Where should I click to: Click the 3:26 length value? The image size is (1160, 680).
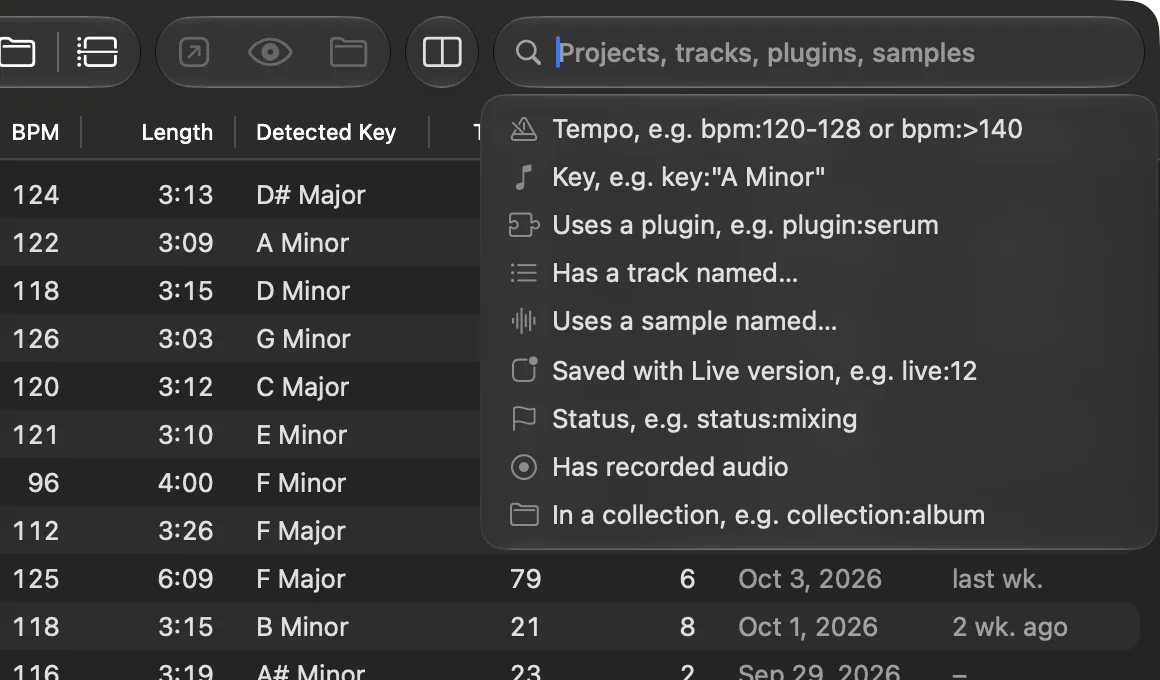[185, 531]
